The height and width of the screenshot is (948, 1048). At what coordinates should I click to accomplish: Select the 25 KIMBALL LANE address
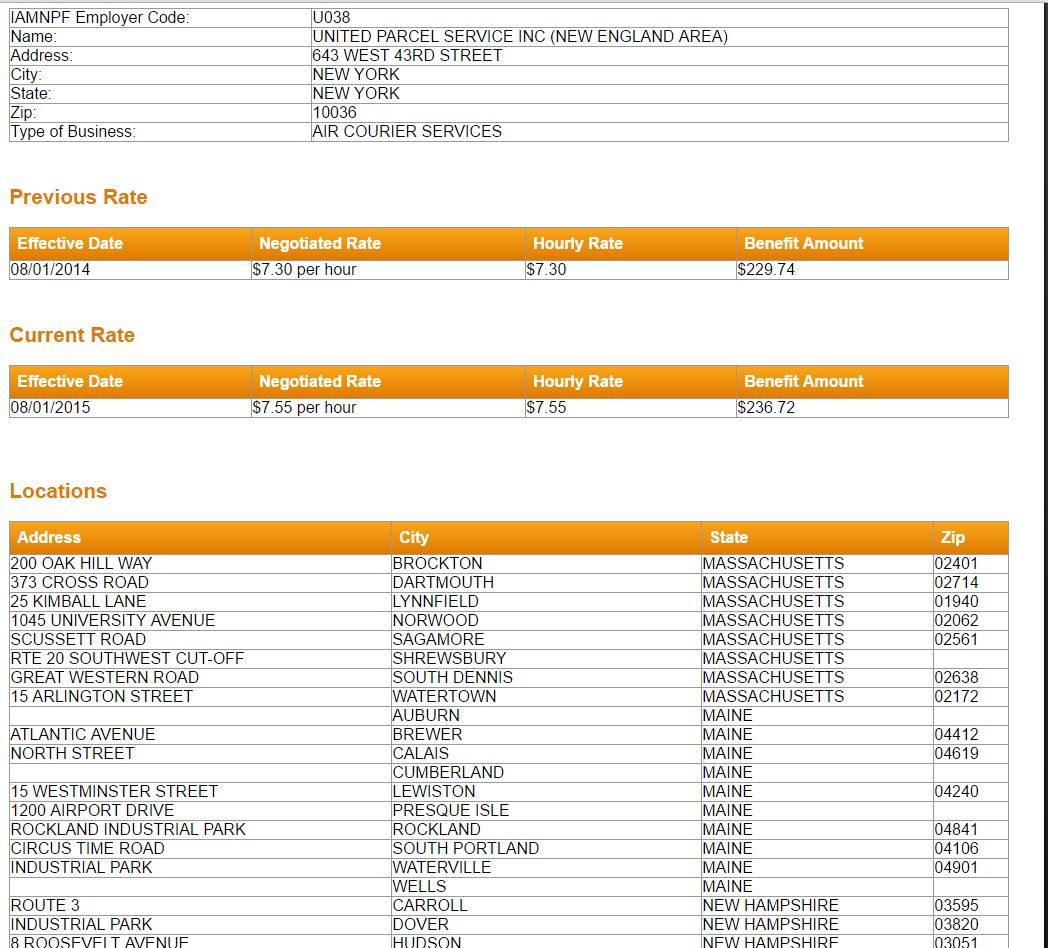tap(78, 601)
